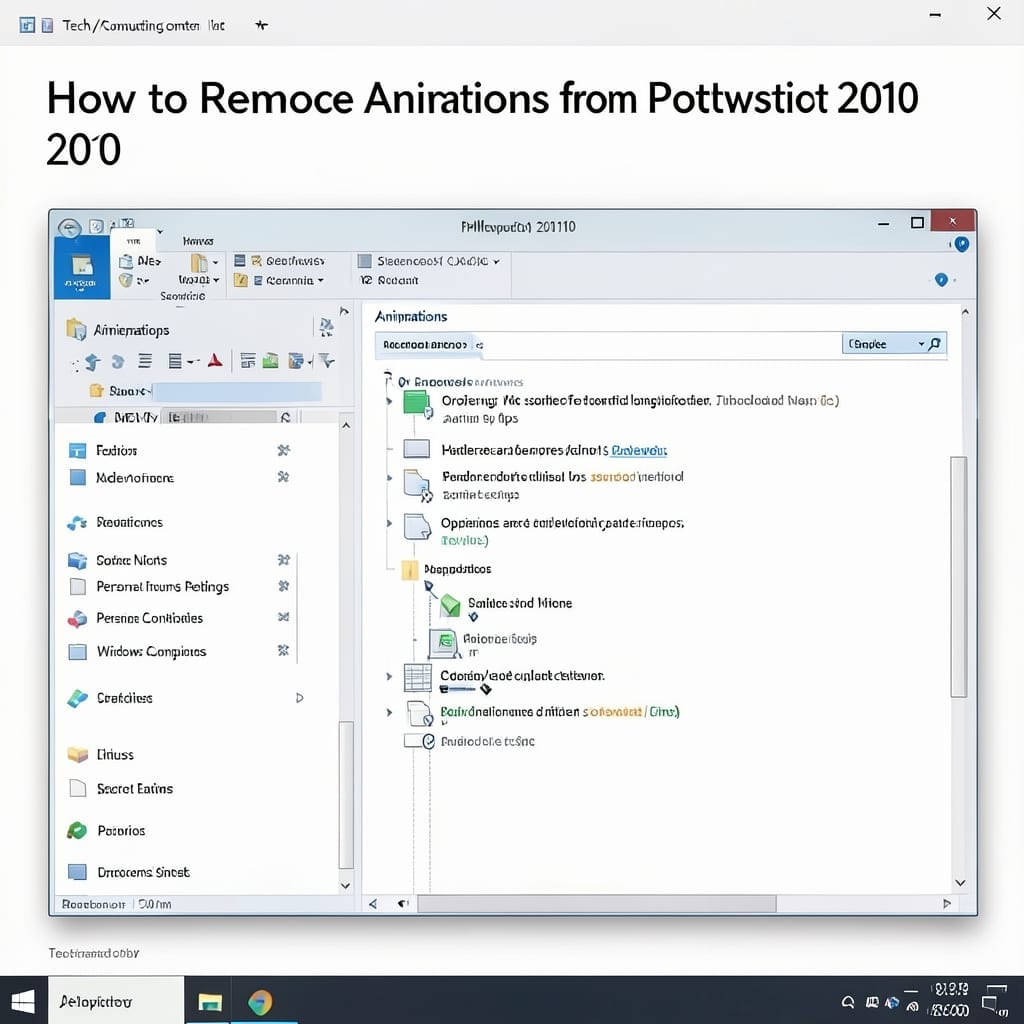The width and height of the screenshot is (1024, 1024).
Task: Click the green picture toolbar icon
Action: point(270,360)
